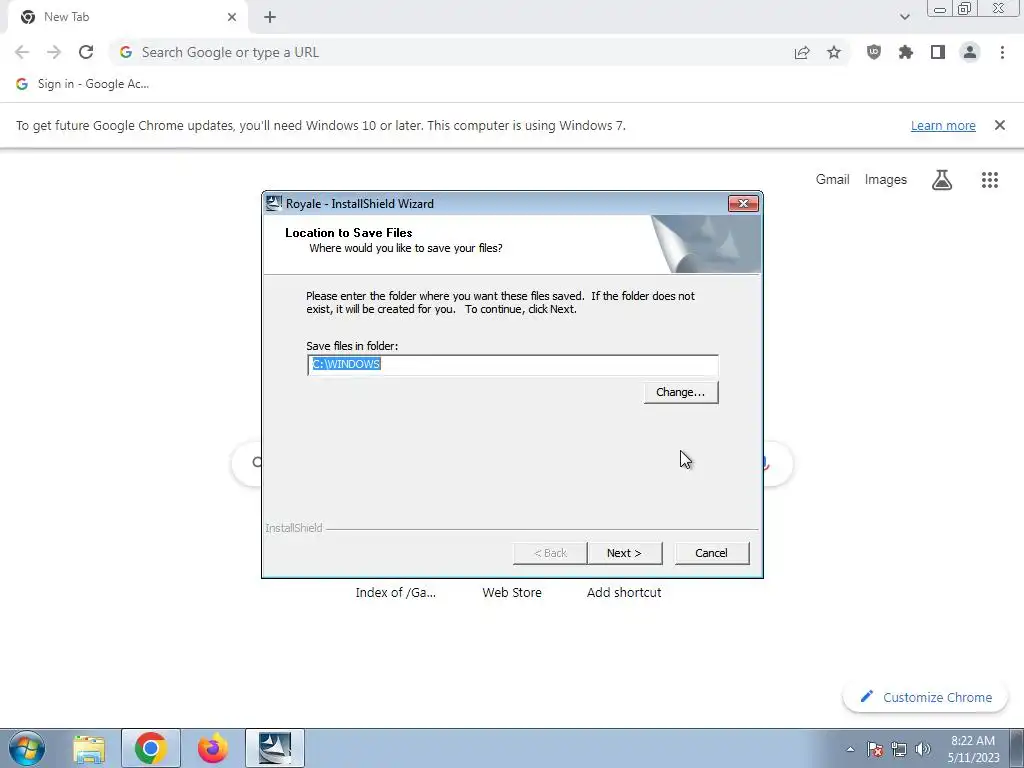The width and height of the screenshot is (1024, 768).
Task: Open the Gmail link
Action: tap(832, 180)
